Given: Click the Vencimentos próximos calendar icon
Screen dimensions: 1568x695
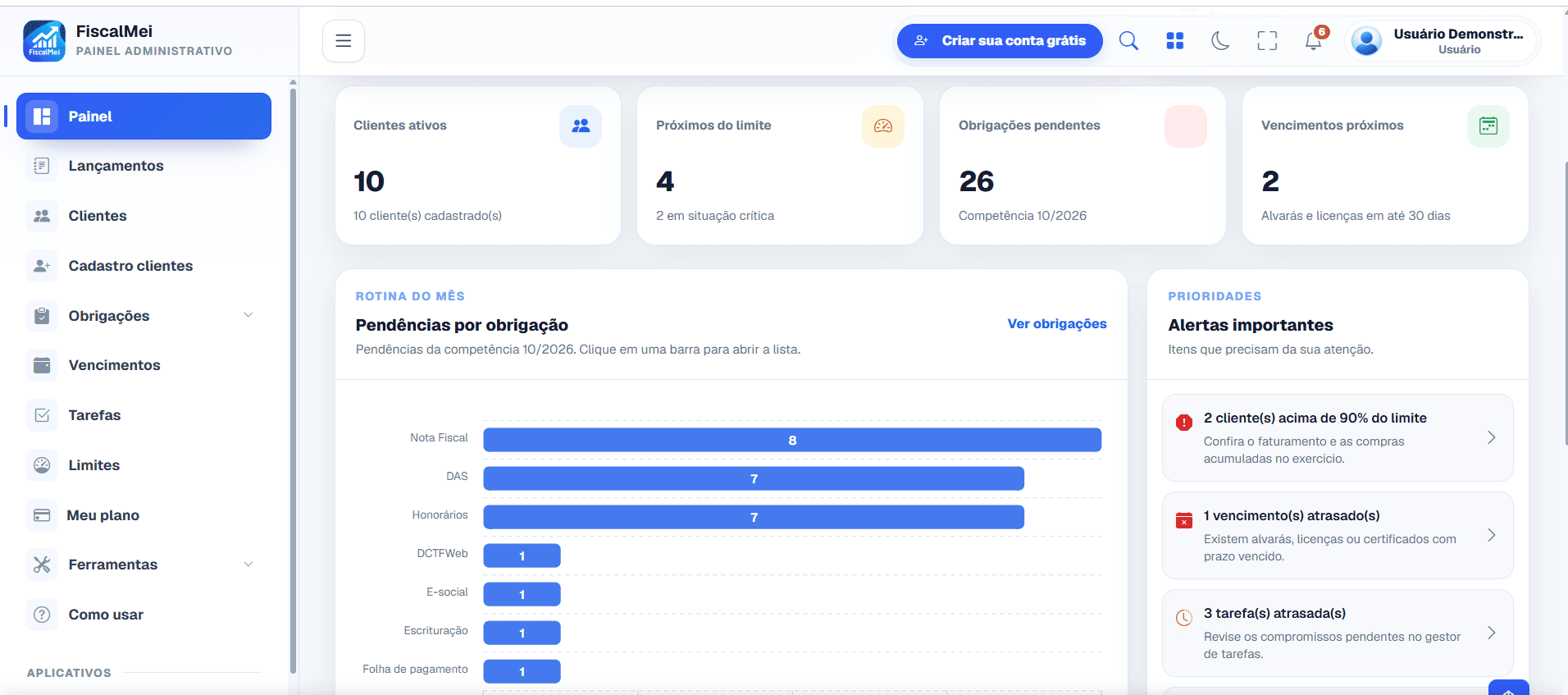Looking at the screenshot, I should [x=1488, y=126].
